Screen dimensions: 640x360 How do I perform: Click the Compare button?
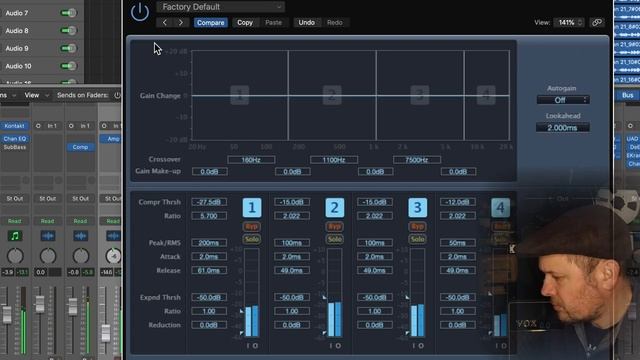click(210, 22)
